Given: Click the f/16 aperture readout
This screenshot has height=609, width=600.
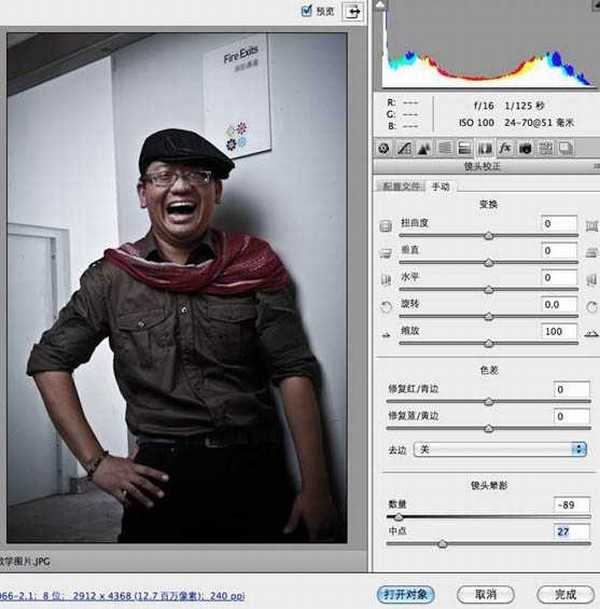Looking at the screenshot, I should point(483,106).
